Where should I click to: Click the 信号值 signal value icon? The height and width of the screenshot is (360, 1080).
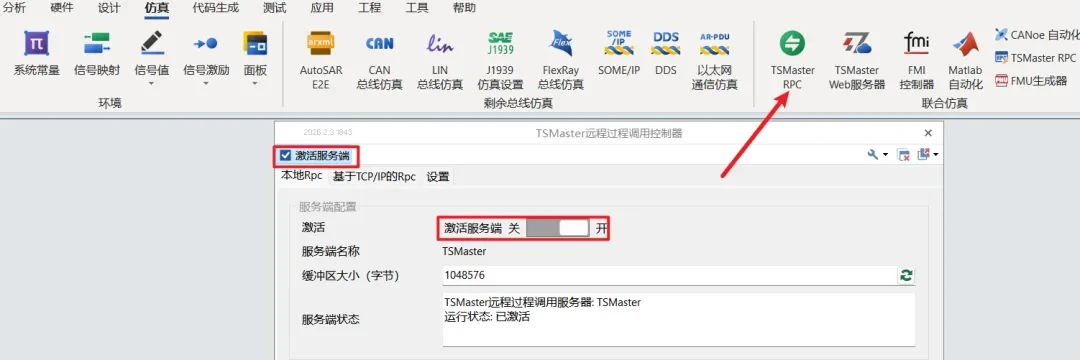152,44
